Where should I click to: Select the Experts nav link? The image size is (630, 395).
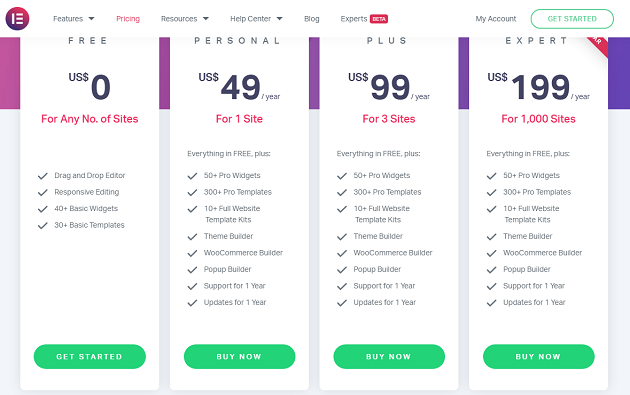[x=354, y=19]
